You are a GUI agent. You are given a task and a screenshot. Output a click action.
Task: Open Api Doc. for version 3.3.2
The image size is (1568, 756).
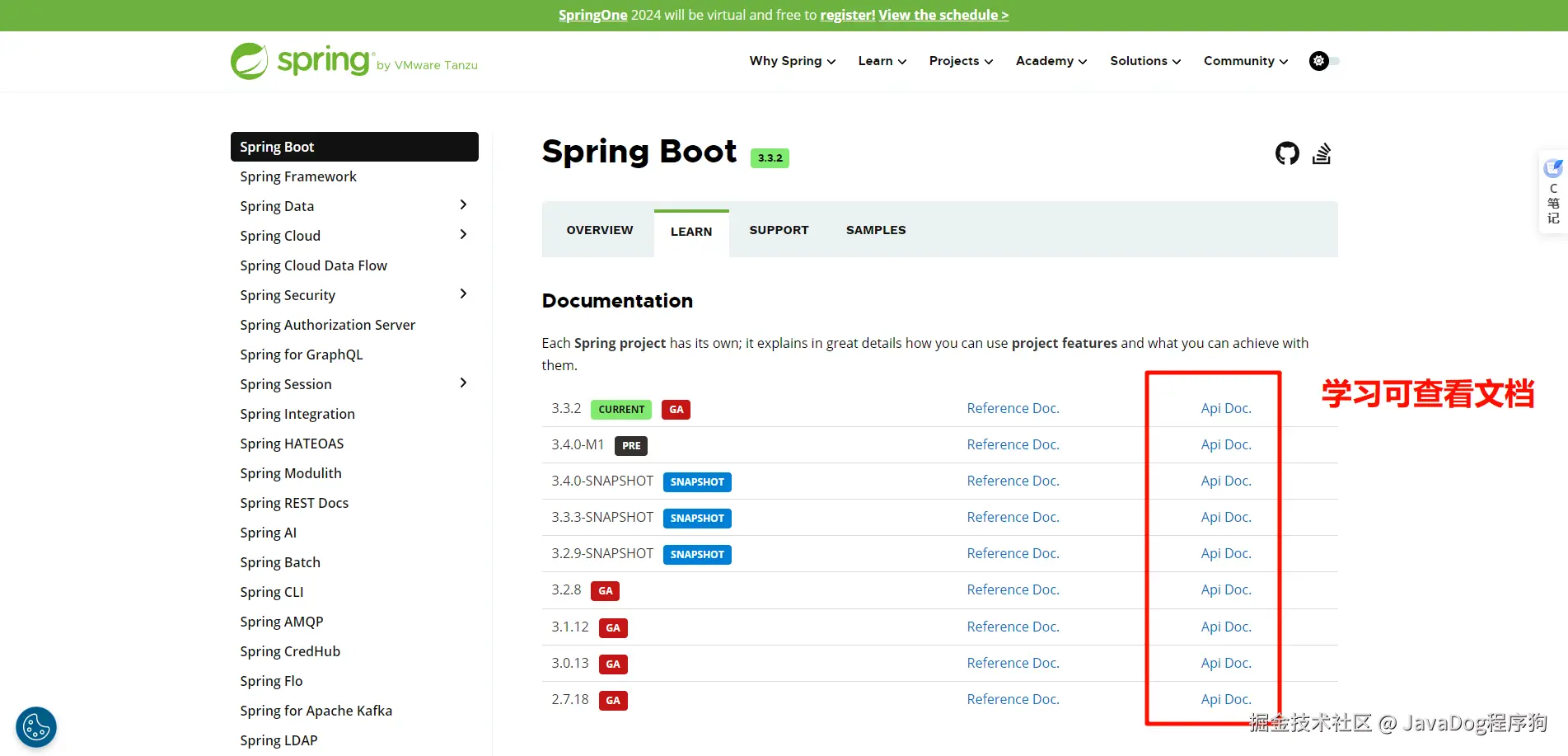pos(1226,408)
